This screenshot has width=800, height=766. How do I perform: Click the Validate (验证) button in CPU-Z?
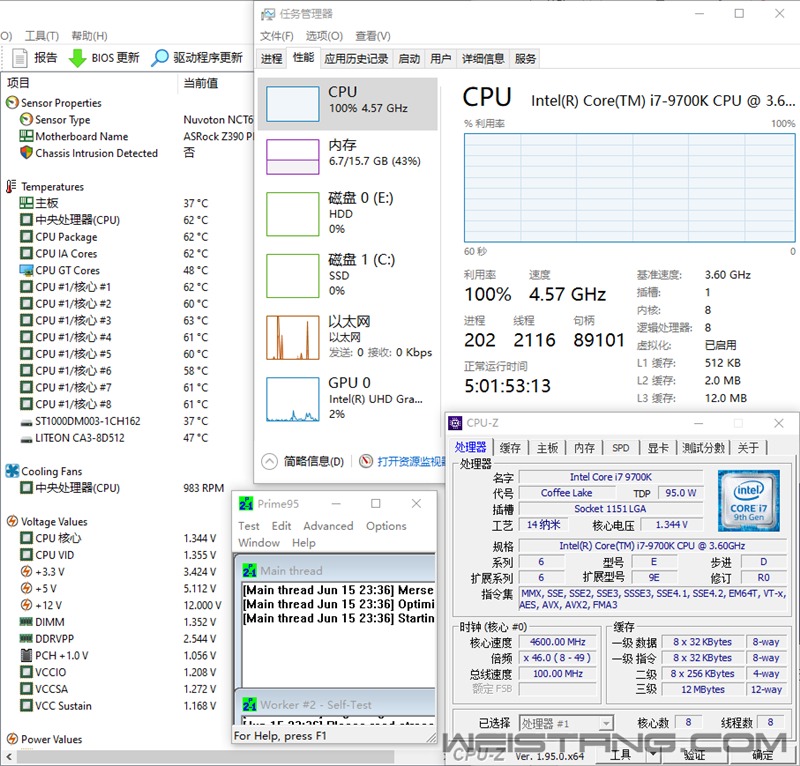(x=694, y=754)
